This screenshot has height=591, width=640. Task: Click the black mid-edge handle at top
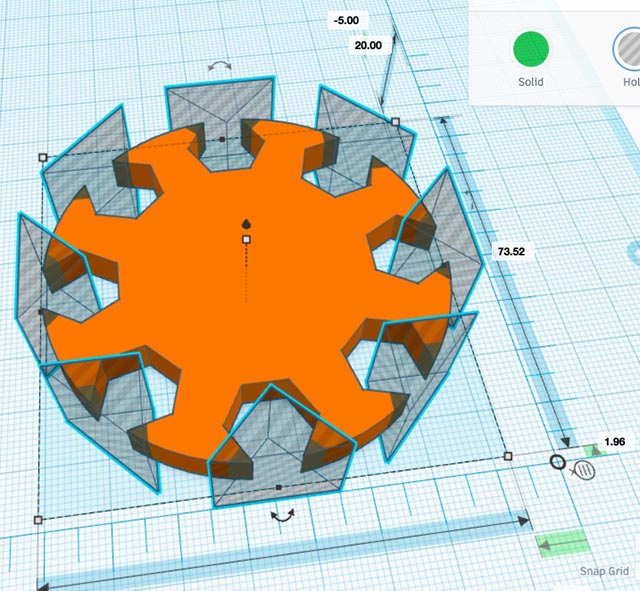click(x=222, y=138)
